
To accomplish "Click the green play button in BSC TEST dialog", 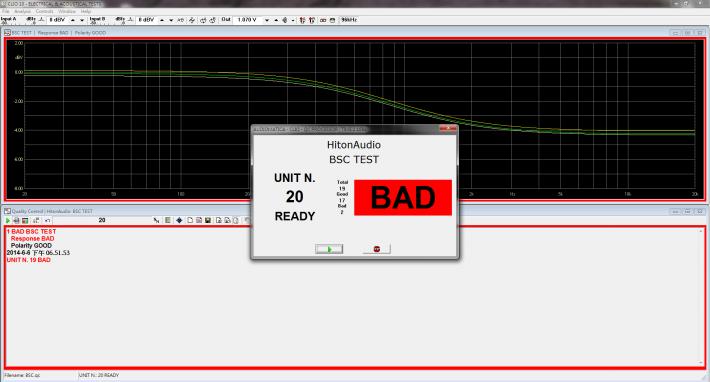I will (x=329, y=249).
